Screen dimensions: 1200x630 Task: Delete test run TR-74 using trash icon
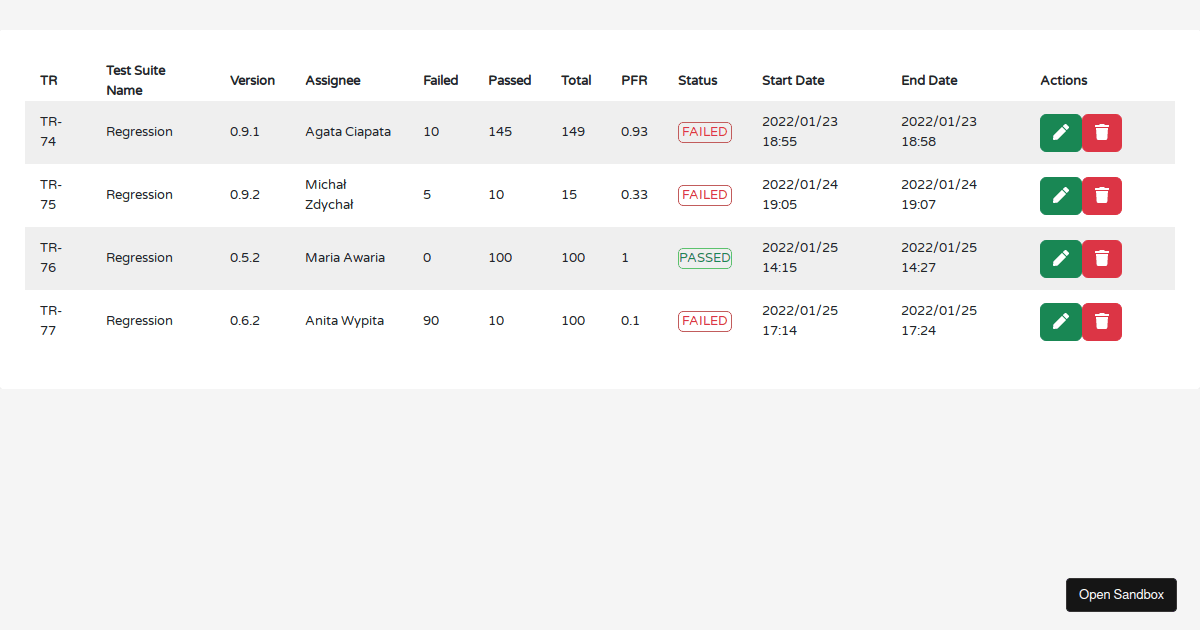click(1101, 133)
